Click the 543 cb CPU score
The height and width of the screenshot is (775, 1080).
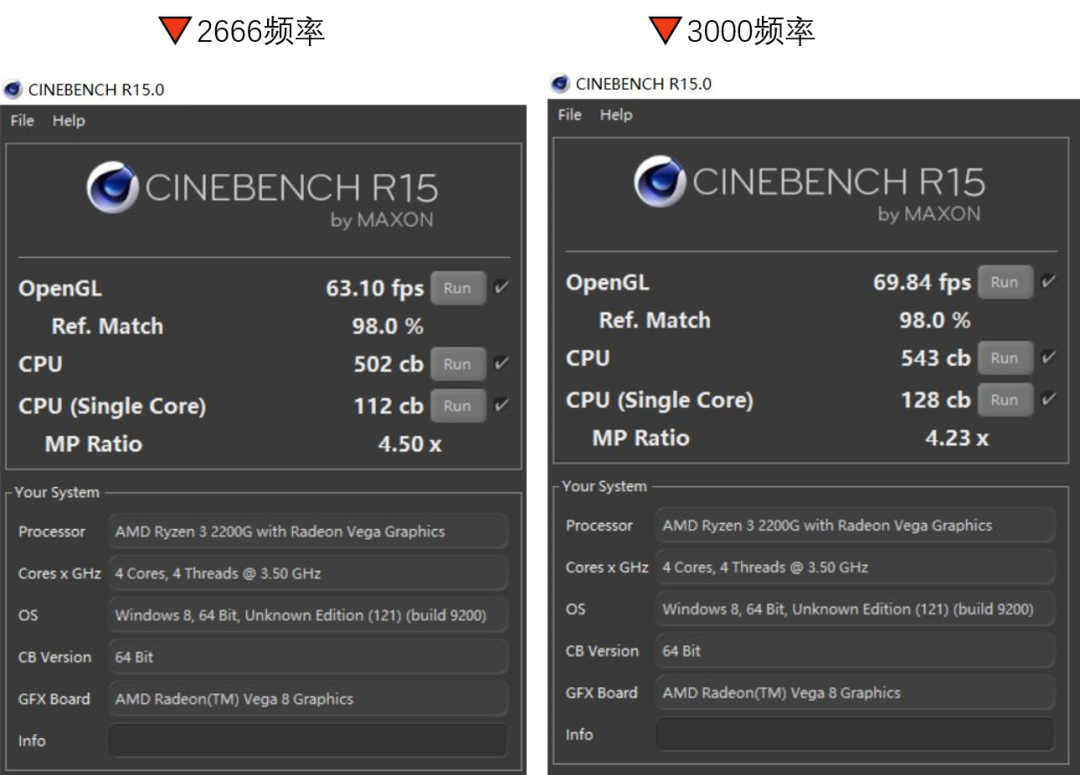pos(935,358)
